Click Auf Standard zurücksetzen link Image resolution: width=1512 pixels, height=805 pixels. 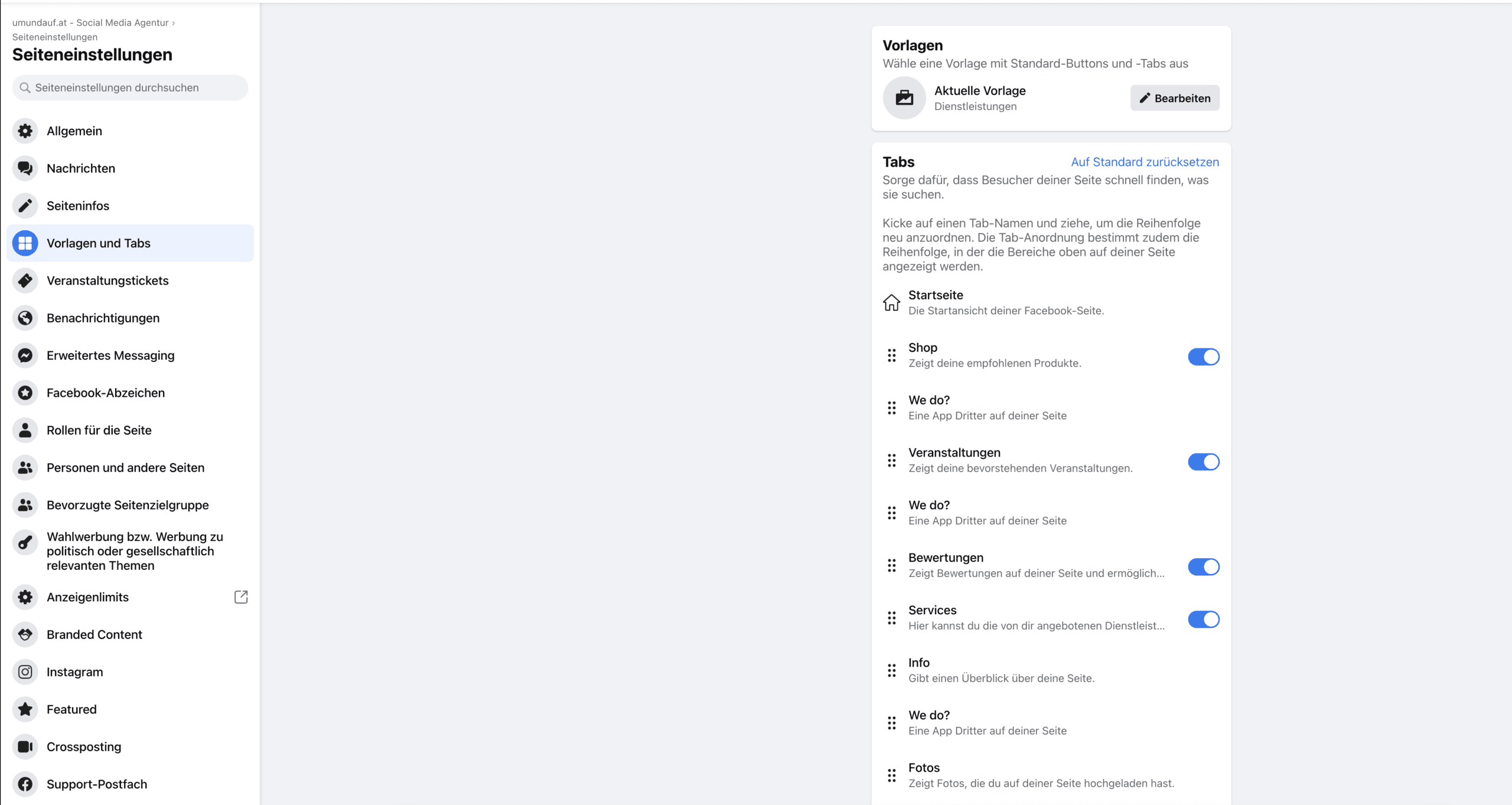click(1145, 162)
